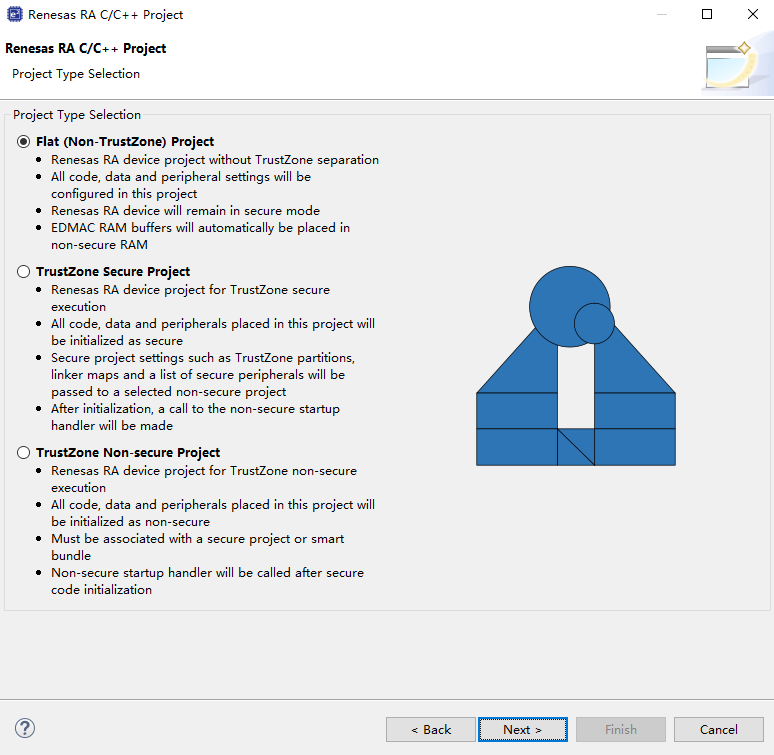Click the blue project type illustration
The height and width of the screenshot is (755, 774).
click(x=576, y=366)
